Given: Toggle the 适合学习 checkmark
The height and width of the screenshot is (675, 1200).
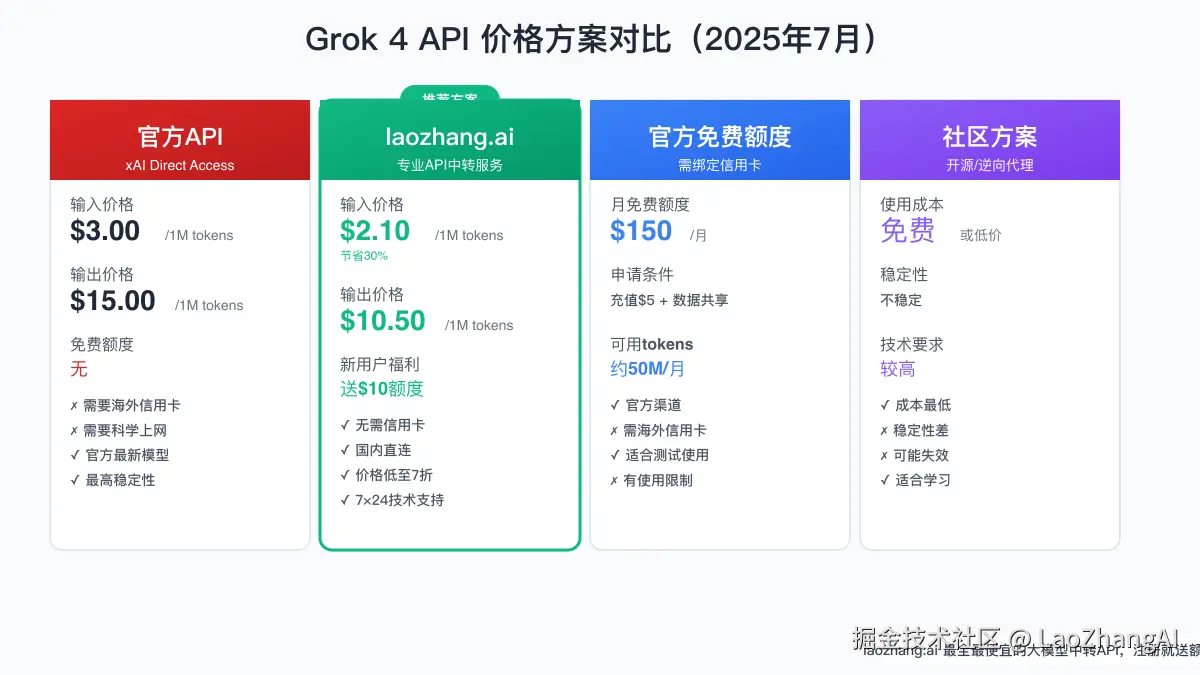Looking at the screenshot, I should (x=883, y=480).
